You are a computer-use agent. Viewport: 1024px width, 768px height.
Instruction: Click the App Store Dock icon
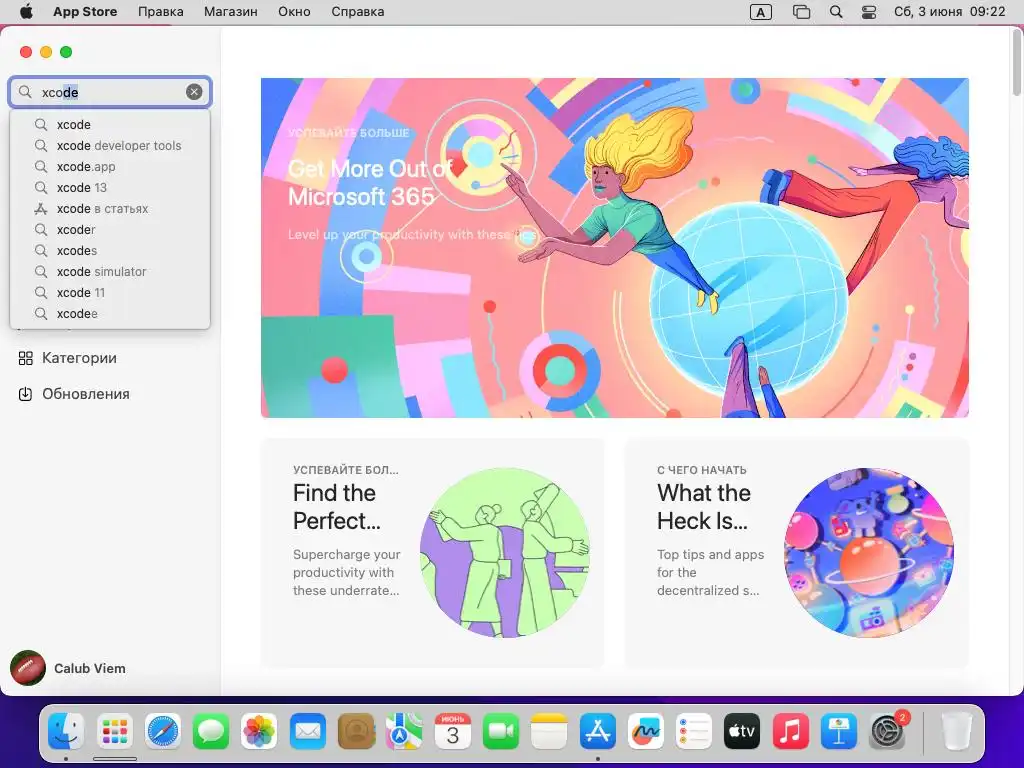coord(598,731)
